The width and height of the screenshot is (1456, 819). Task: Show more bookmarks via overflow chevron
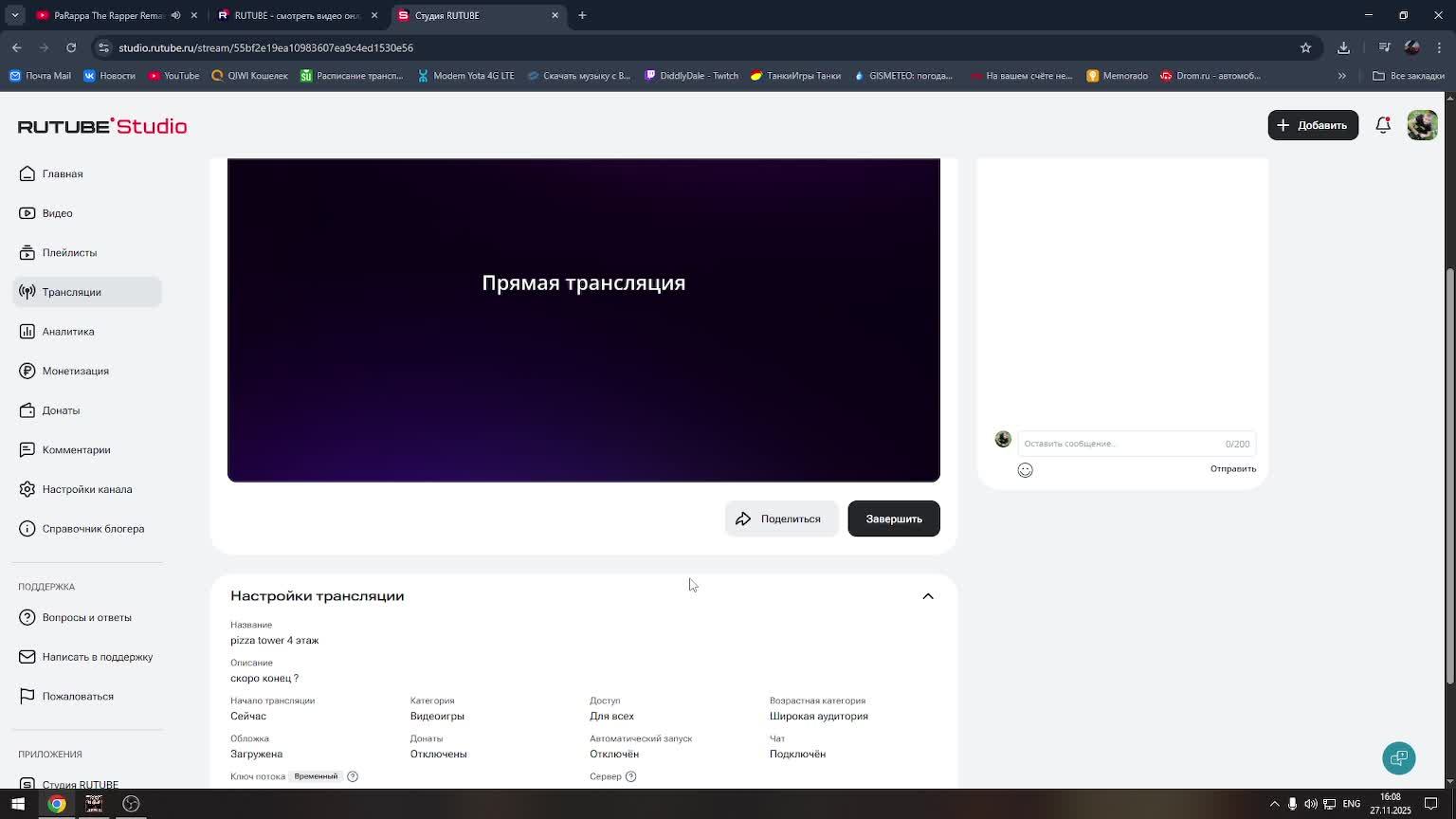tap(1341, 76)
